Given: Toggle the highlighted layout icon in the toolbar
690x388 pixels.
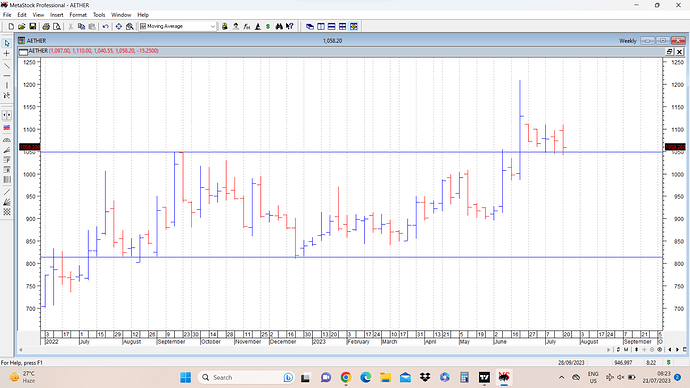Looking at the screenshot, I should (x=354, y=26).
